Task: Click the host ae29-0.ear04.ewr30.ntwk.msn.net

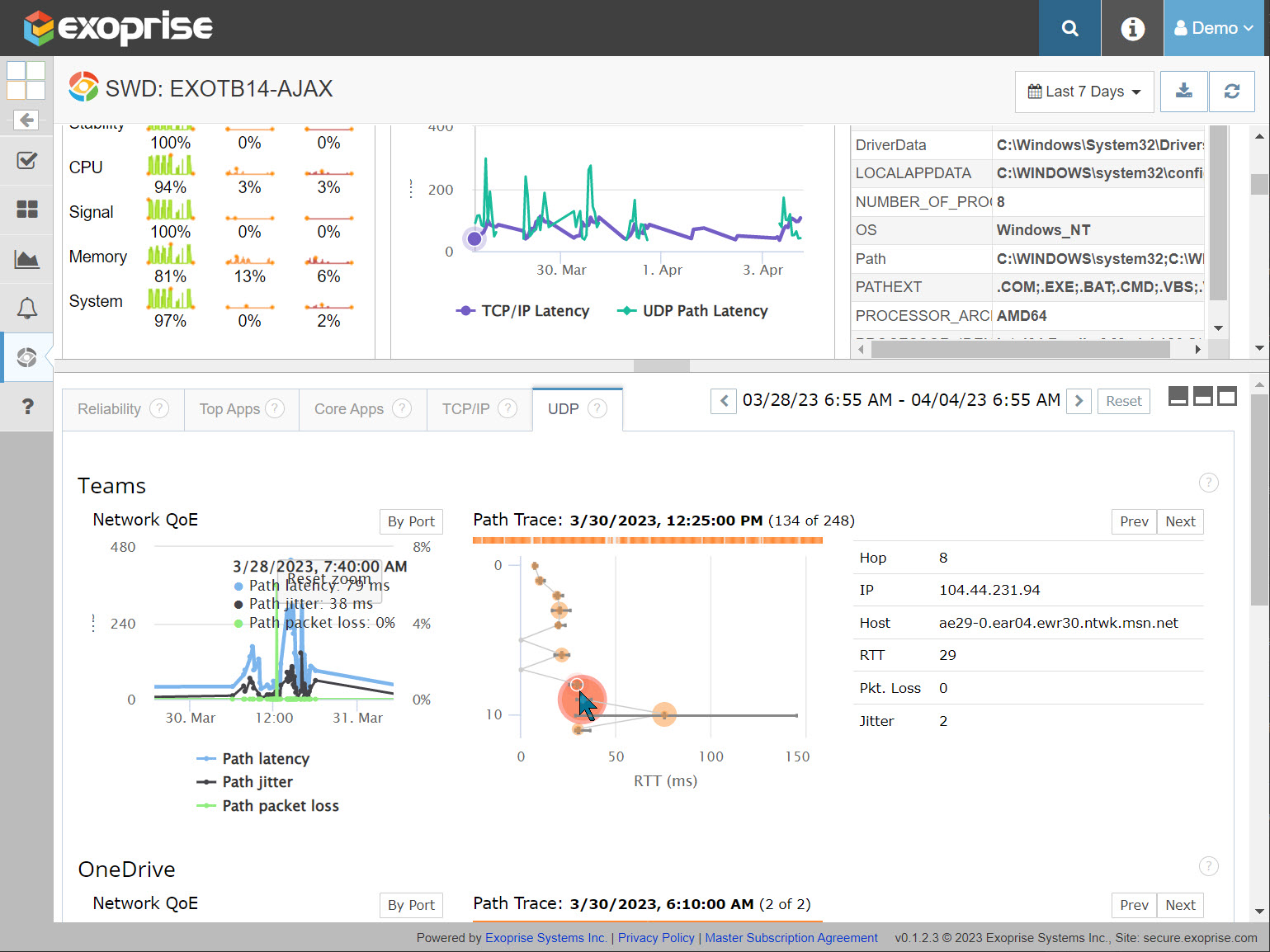Action: (x=1059, y=623)
